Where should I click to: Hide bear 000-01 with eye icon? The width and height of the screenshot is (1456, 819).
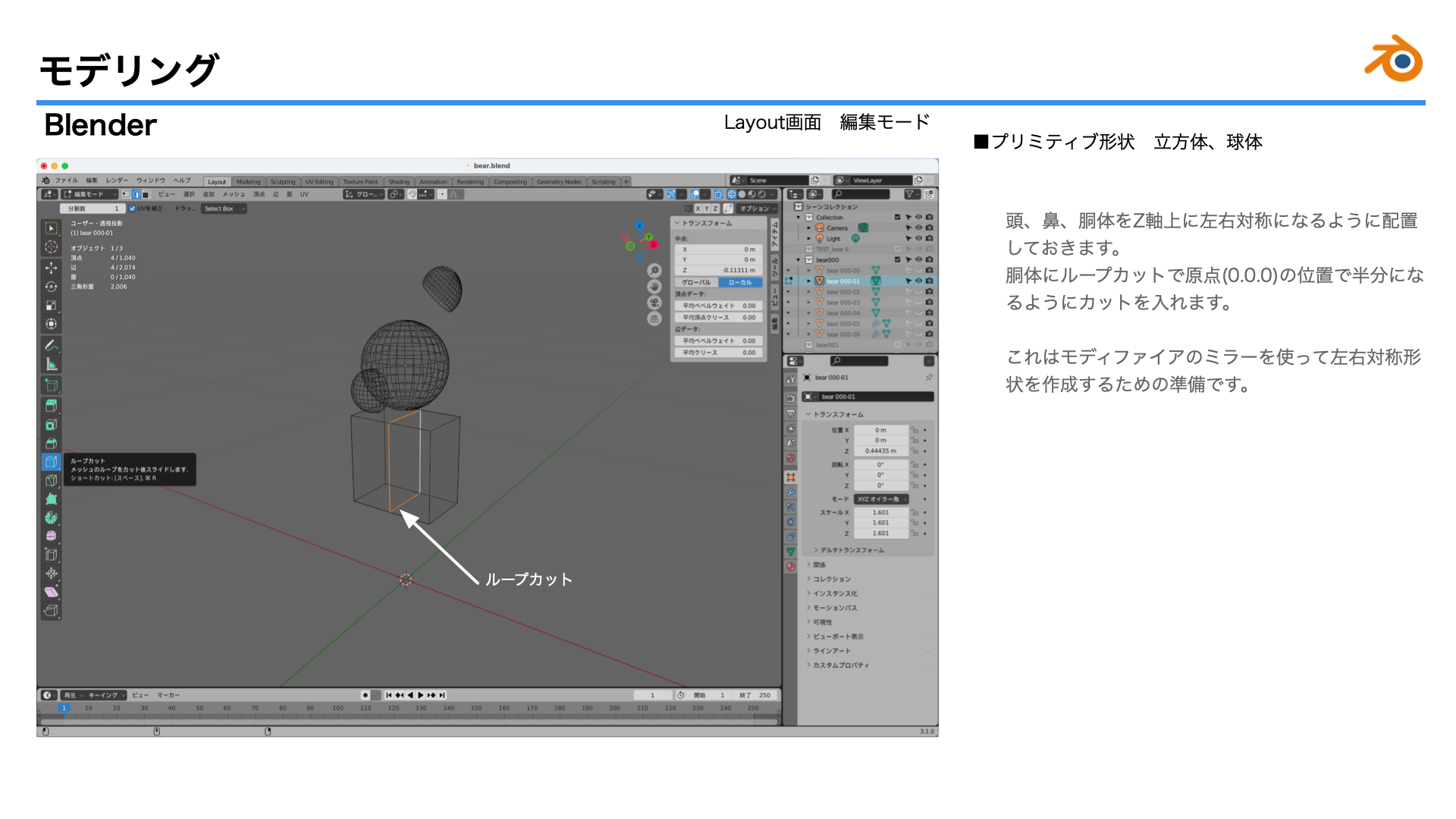(918, 281)
